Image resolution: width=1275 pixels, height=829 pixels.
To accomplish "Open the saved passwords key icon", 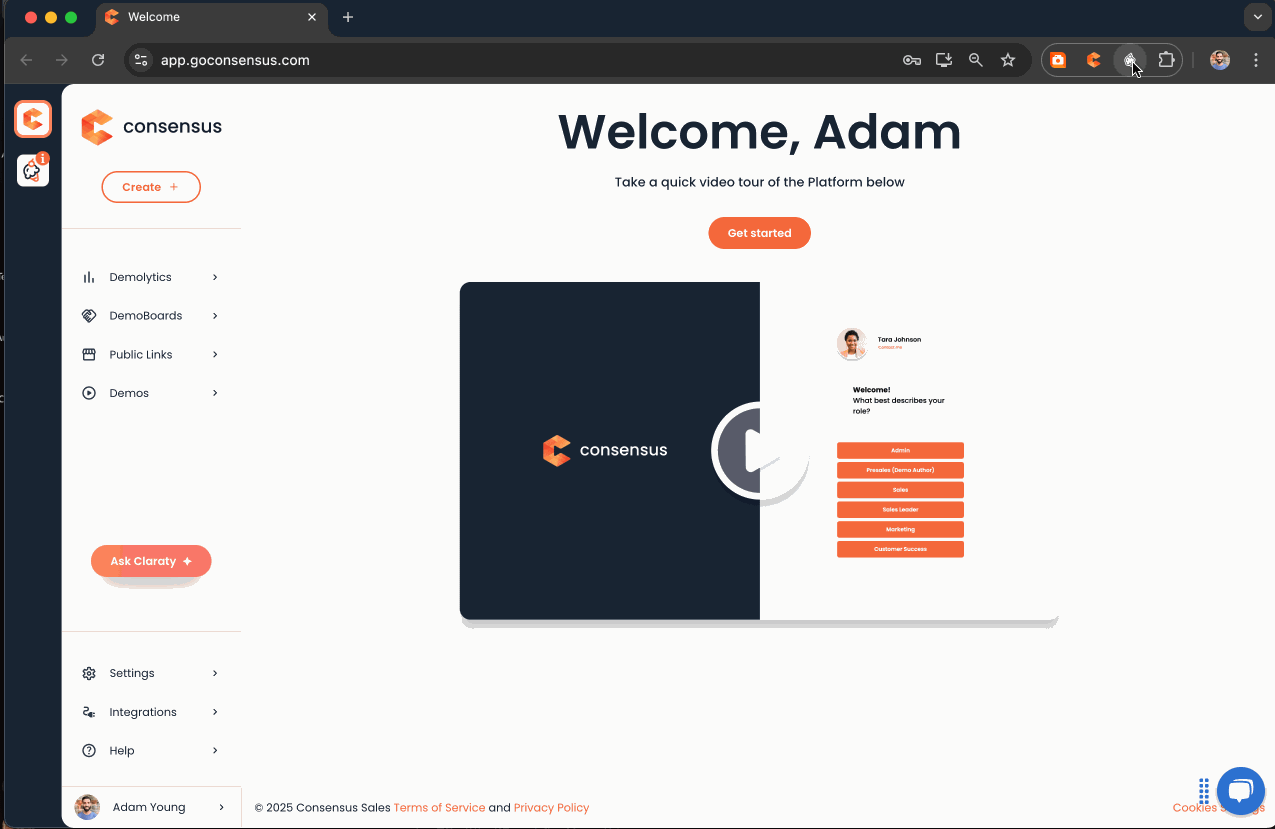I will point(912,60).
